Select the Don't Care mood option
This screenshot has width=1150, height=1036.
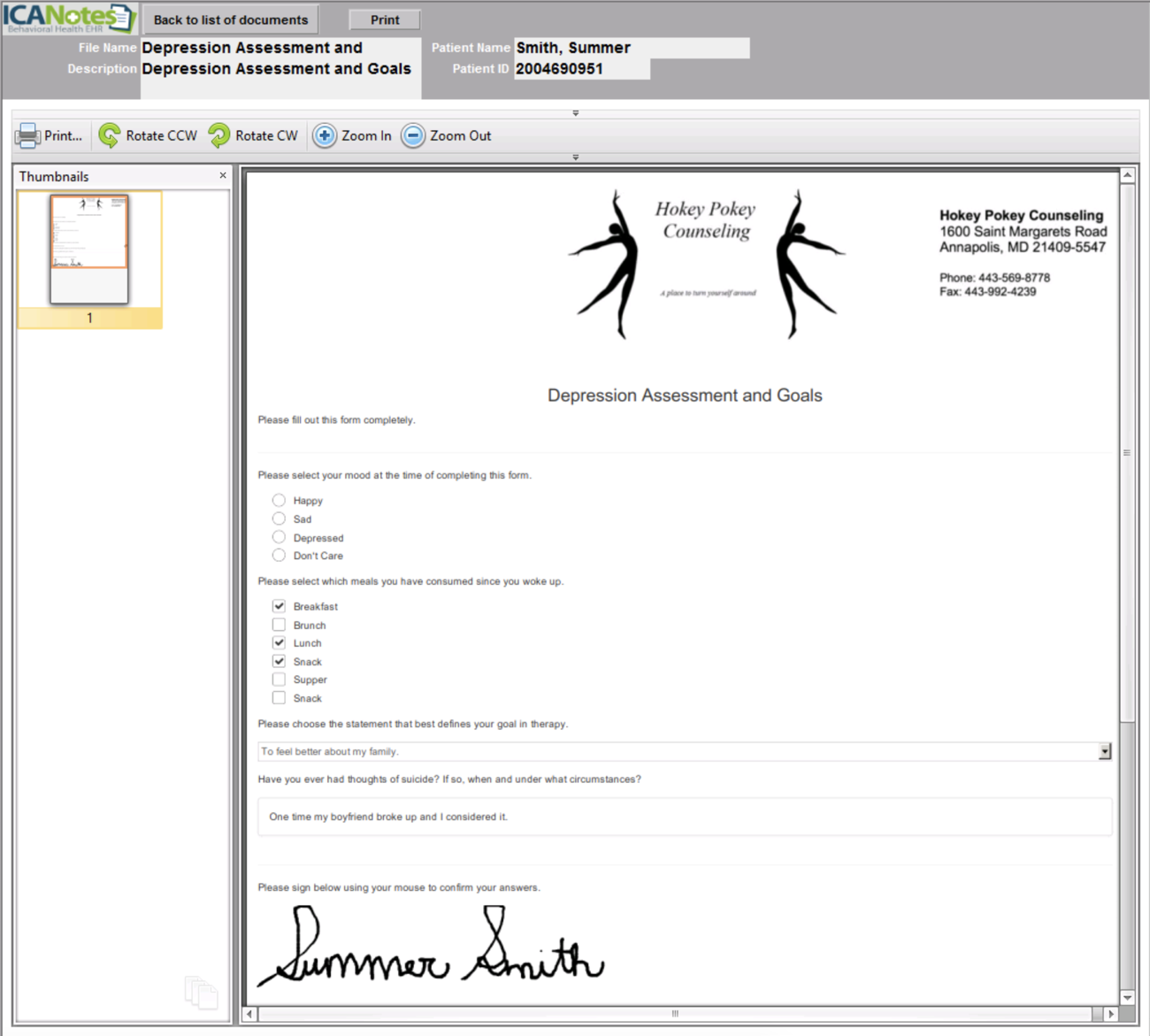pyautogui.click(x=279, y=555)
